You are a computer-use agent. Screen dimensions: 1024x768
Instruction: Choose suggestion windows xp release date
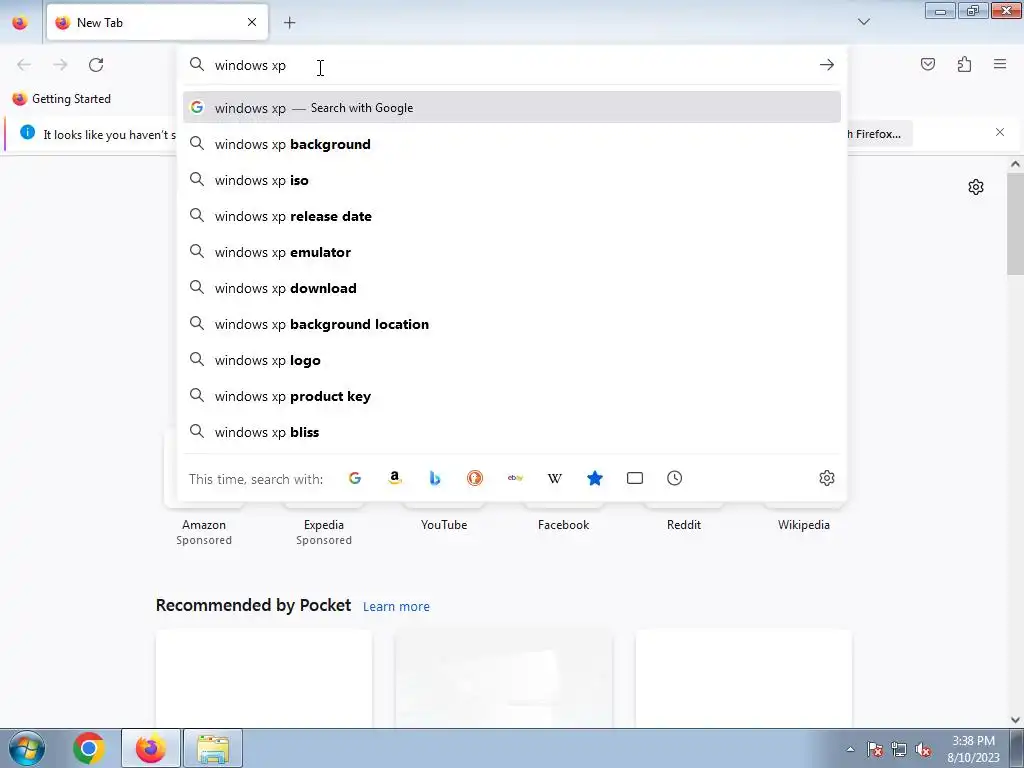[x=512, y=216]
